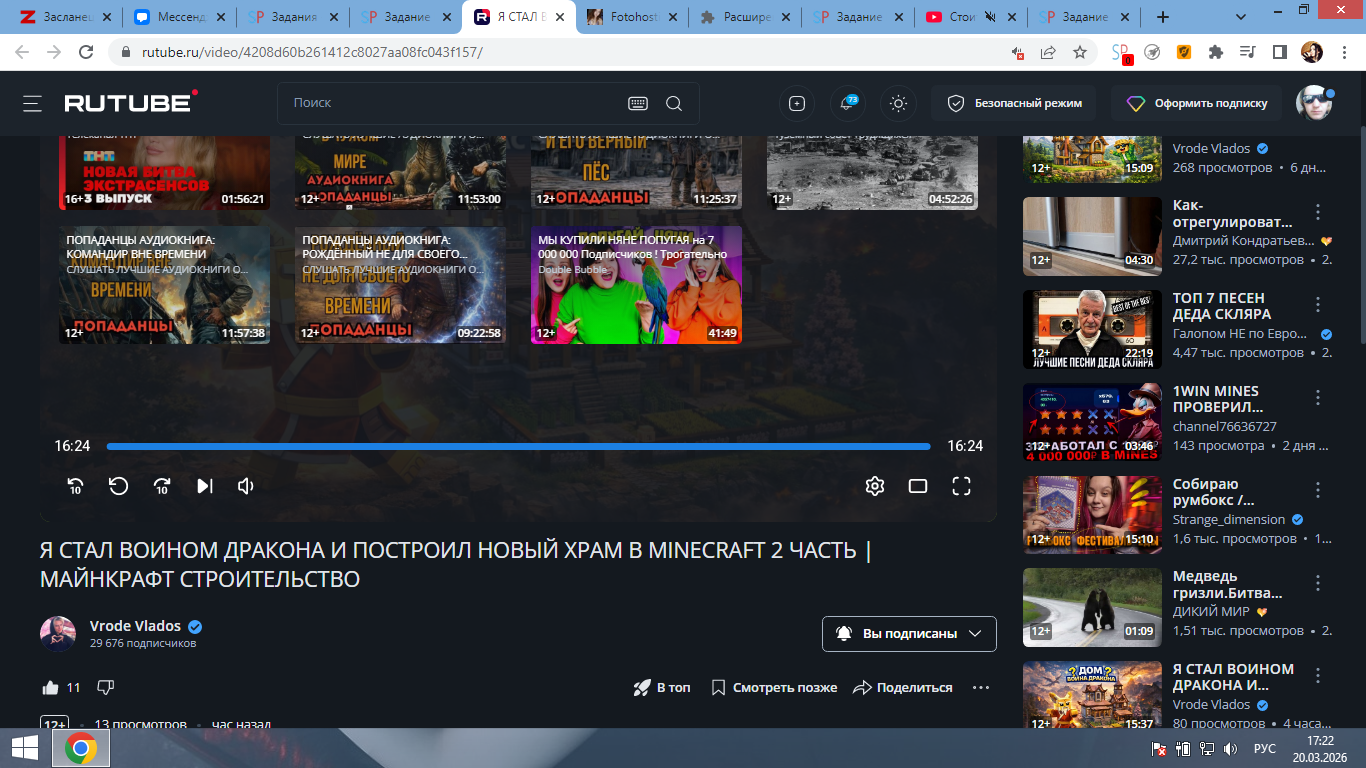The height and width of the screenshot is (768, 1366).
Task: Go back in the browser
Action: coord(23,52)
